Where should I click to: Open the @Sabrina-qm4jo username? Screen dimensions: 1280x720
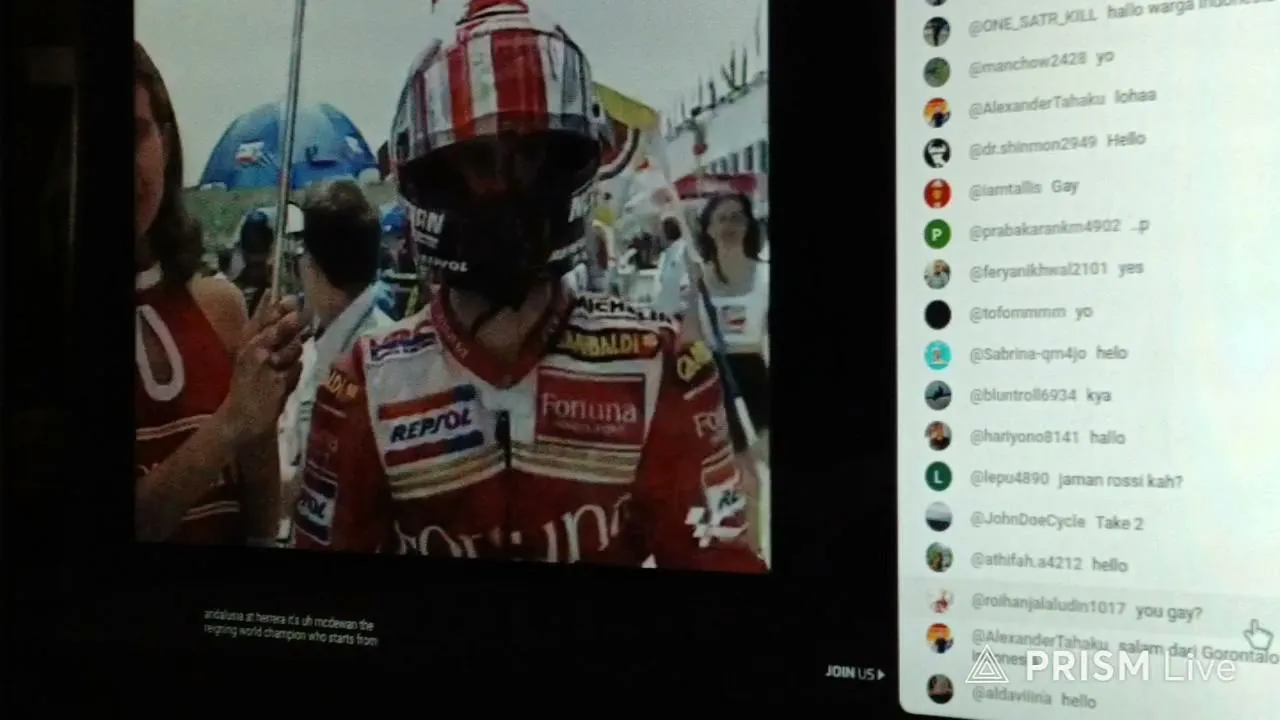pyautogui.click(x=1027, y=354)
